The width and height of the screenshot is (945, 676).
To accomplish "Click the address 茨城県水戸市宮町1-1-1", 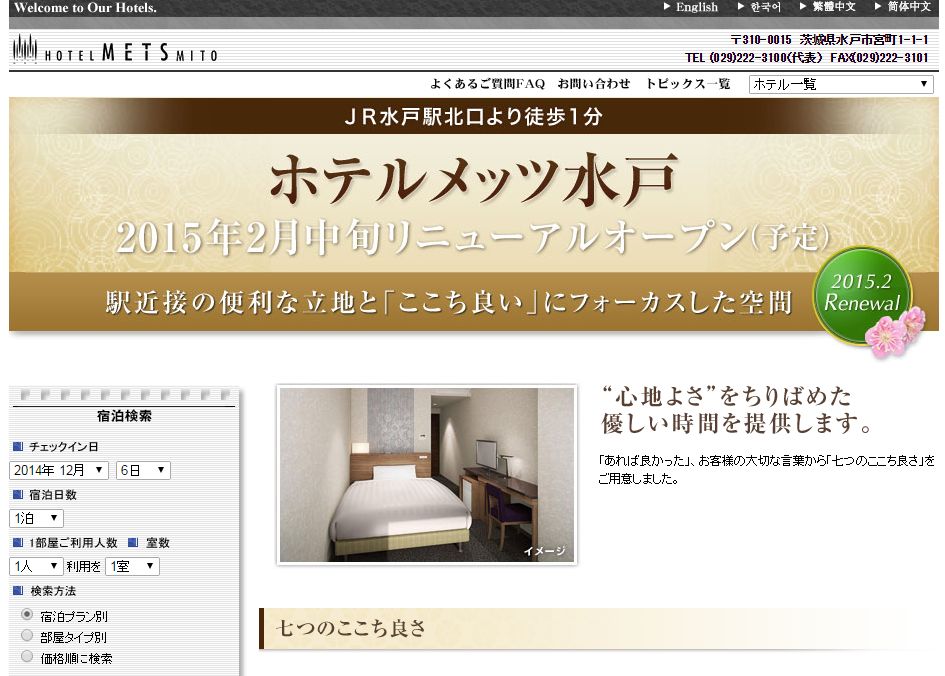I will (864, 40).
